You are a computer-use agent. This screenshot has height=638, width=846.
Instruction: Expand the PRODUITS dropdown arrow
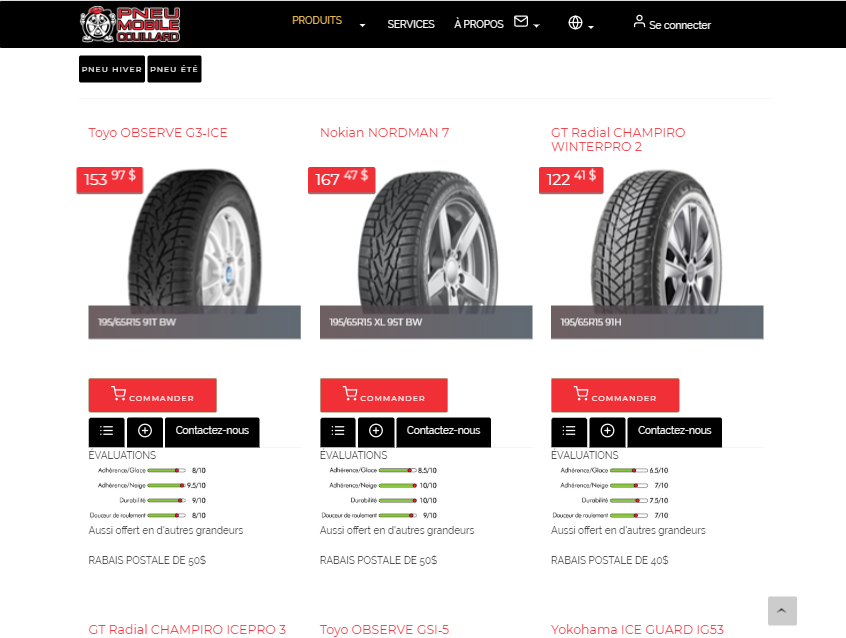tap(363, 25)
